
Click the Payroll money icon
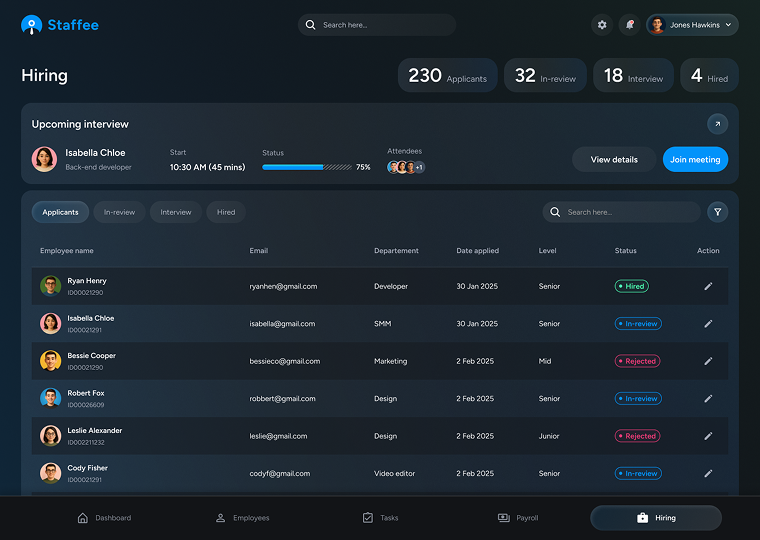[x=504, y=518]
